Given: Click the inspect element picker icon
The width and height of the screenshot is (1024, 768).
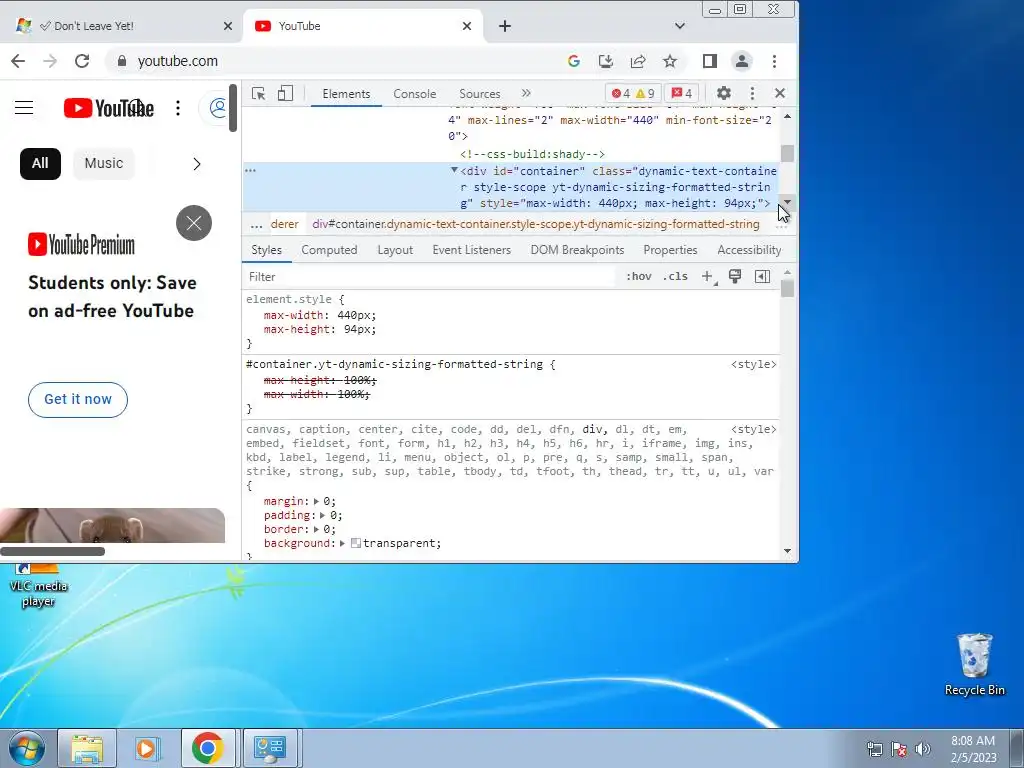Looking at the screenshot, I should 259,93.
